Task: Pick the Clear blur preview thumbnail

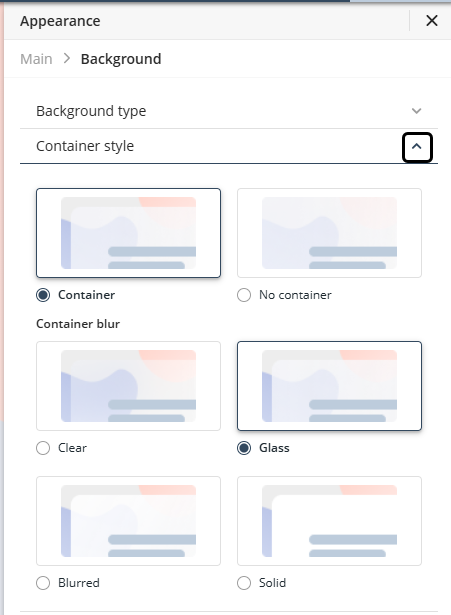Action: 128,386
